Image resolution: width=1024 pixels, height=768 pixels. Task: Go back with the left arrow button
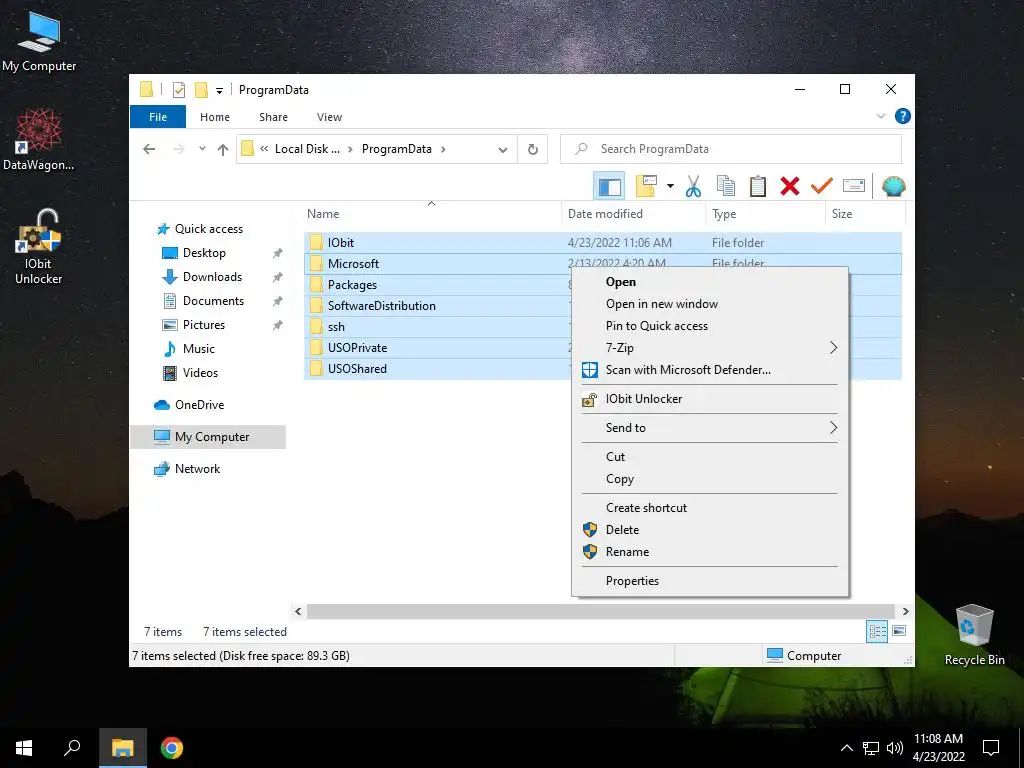tap(149, 150)
